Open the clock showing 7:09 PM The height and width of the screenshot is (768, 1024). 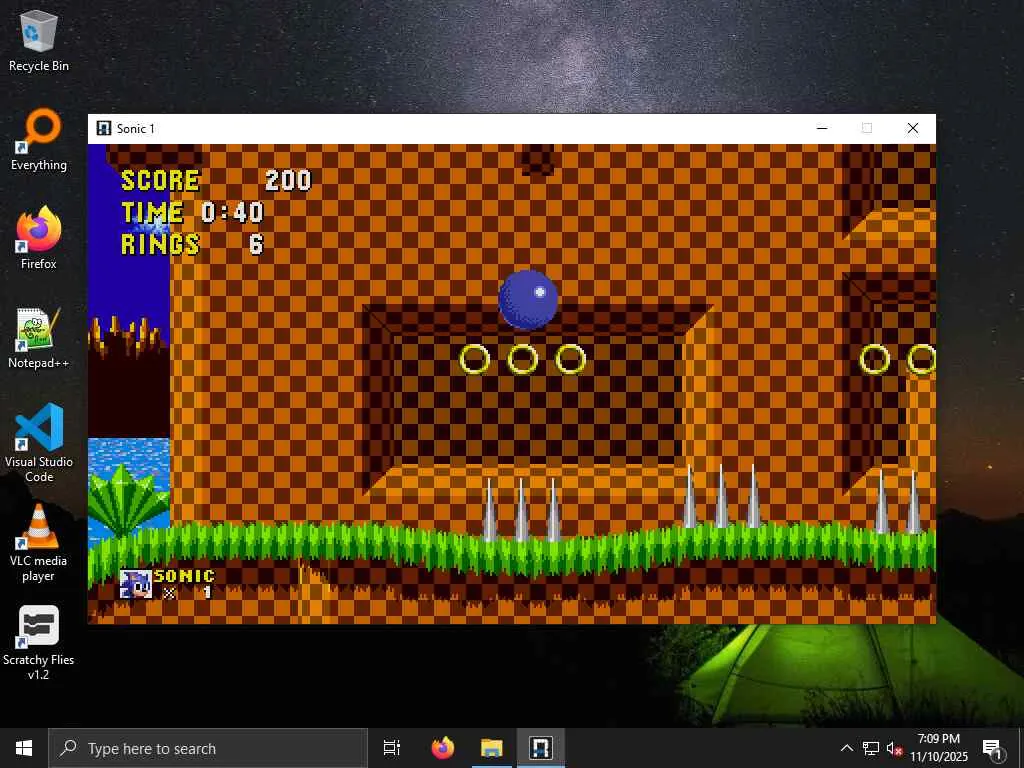[x=939, y=748]
